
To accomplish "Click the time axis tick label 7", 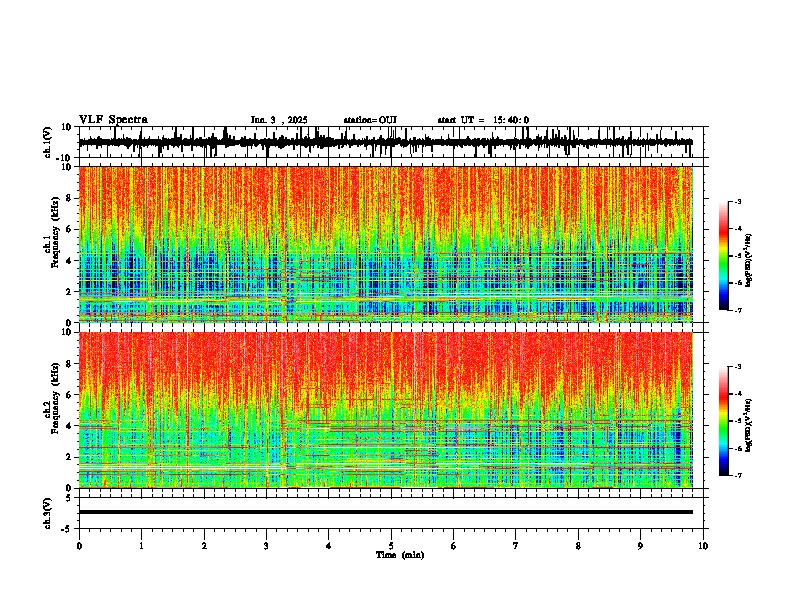I will click(516, 546).
